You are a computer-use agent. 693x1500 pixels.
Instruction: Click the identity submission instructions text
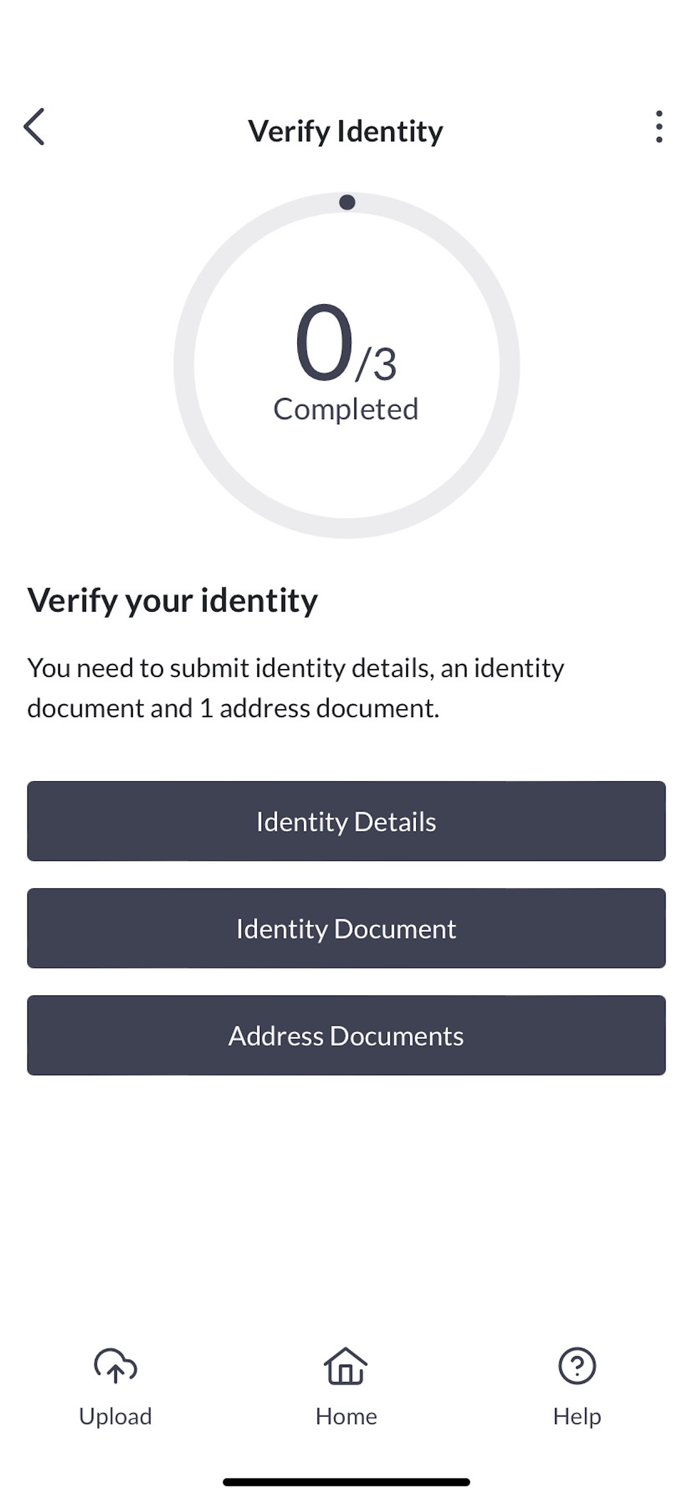[x=296, y=688]
